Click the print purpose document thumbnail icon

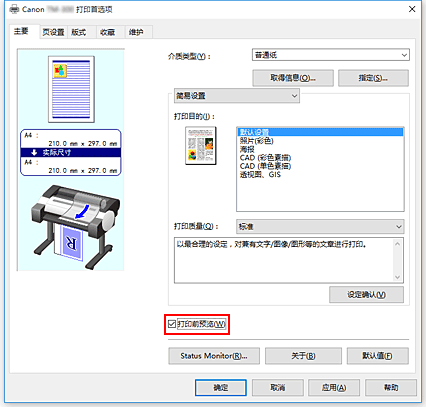click(201, 146)
